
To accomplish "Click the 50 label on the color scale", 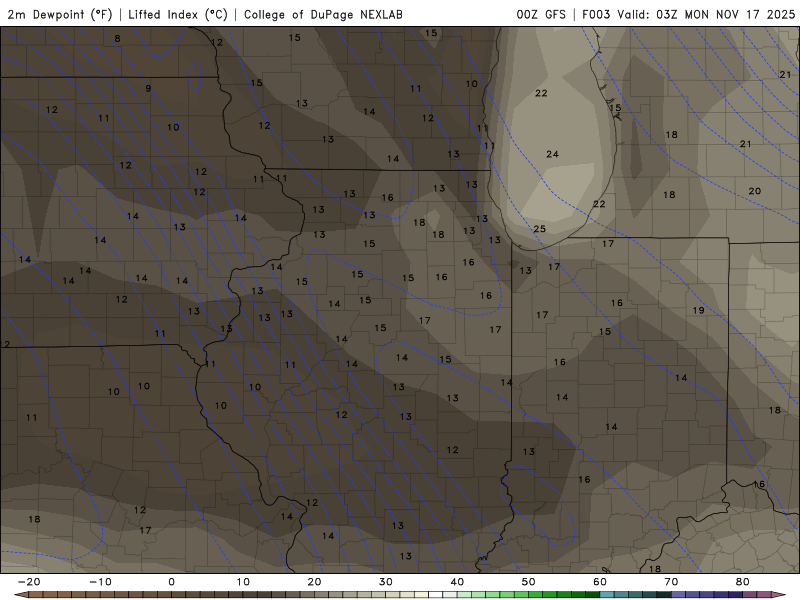I will point(529,582).
